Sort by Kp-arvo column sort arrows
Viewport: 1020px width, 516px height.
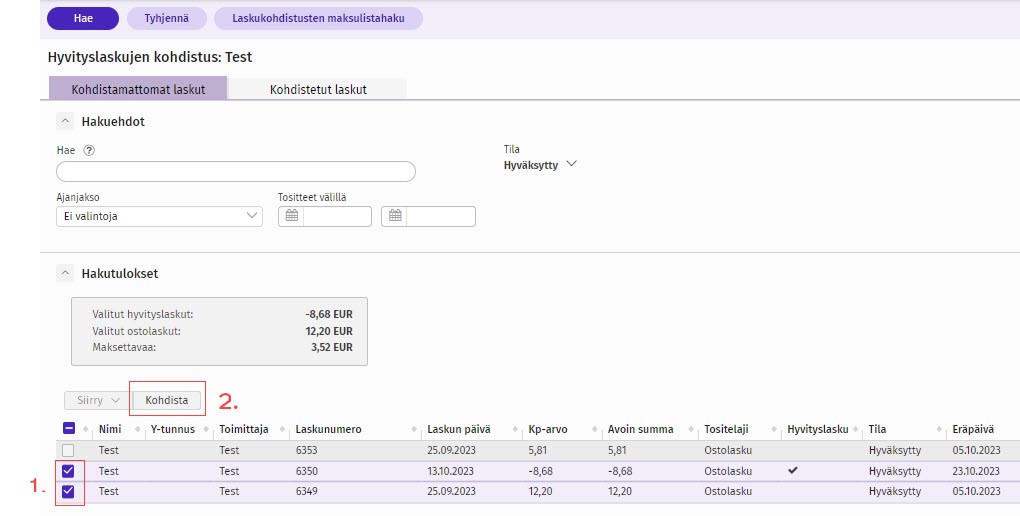[595, 429]
